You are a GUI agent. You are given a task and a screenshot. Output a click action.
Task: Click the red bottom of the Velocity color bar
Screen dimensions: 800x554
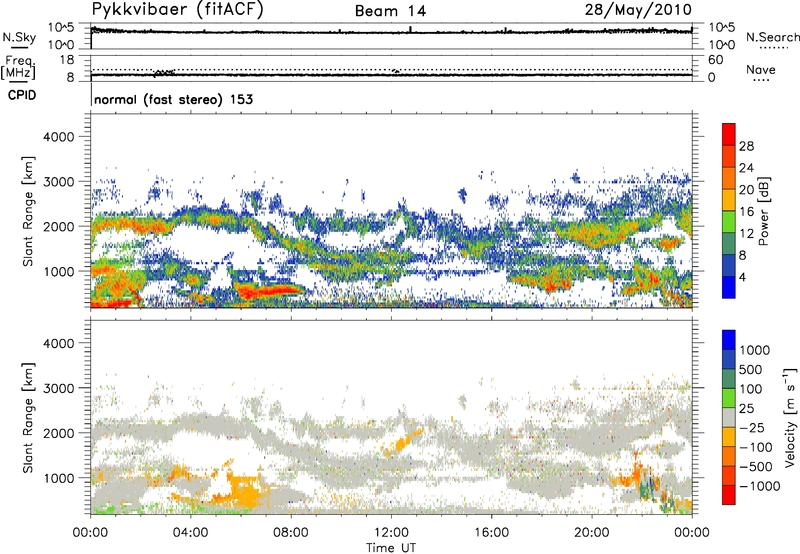coord(729,495)
